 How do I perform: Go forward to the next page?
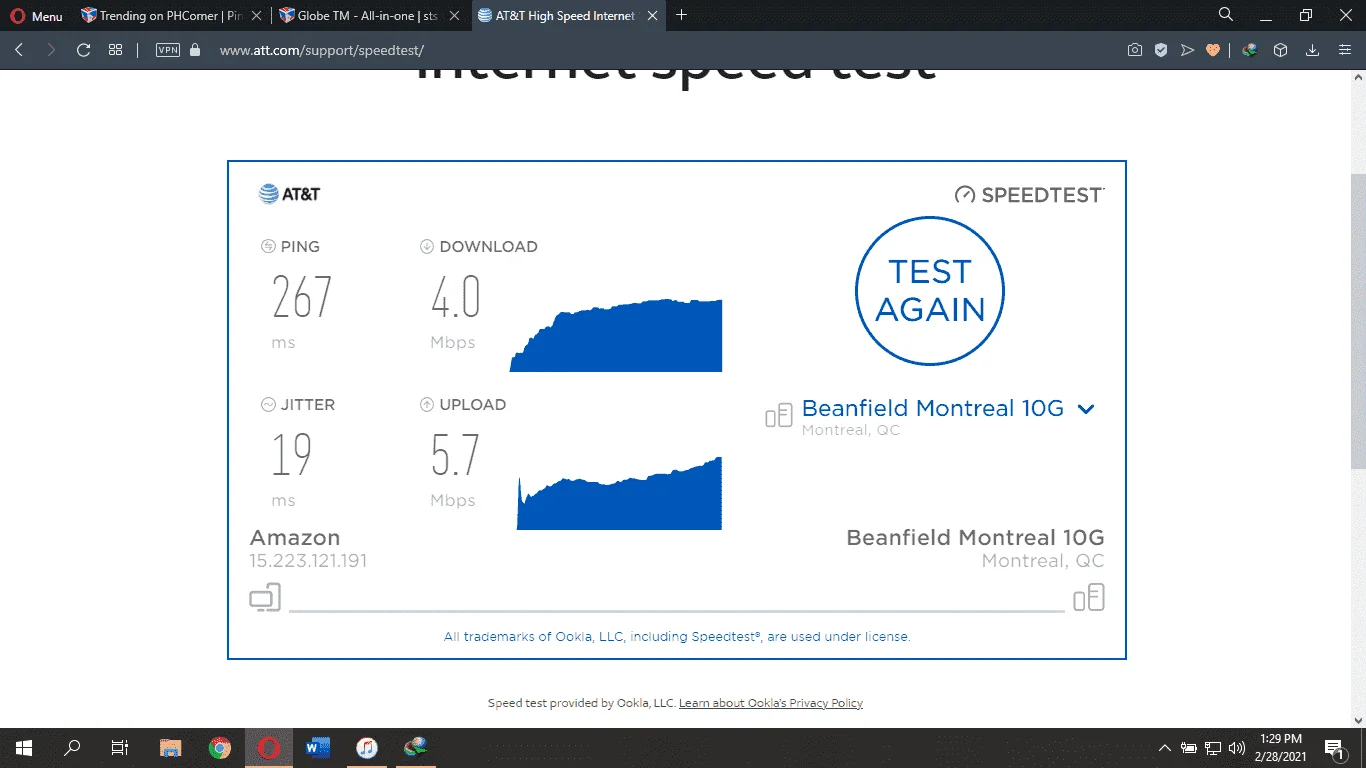click(51, 50)
